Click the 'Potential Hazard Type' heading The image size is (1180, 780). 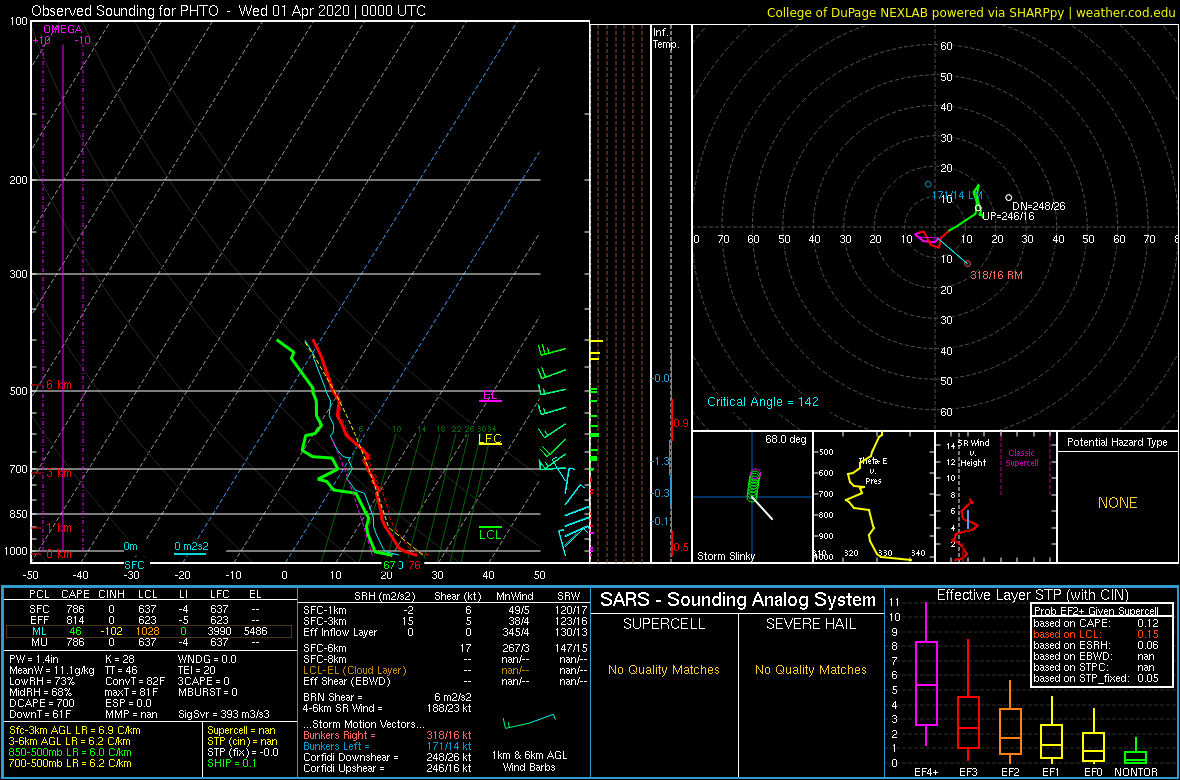1118,442
